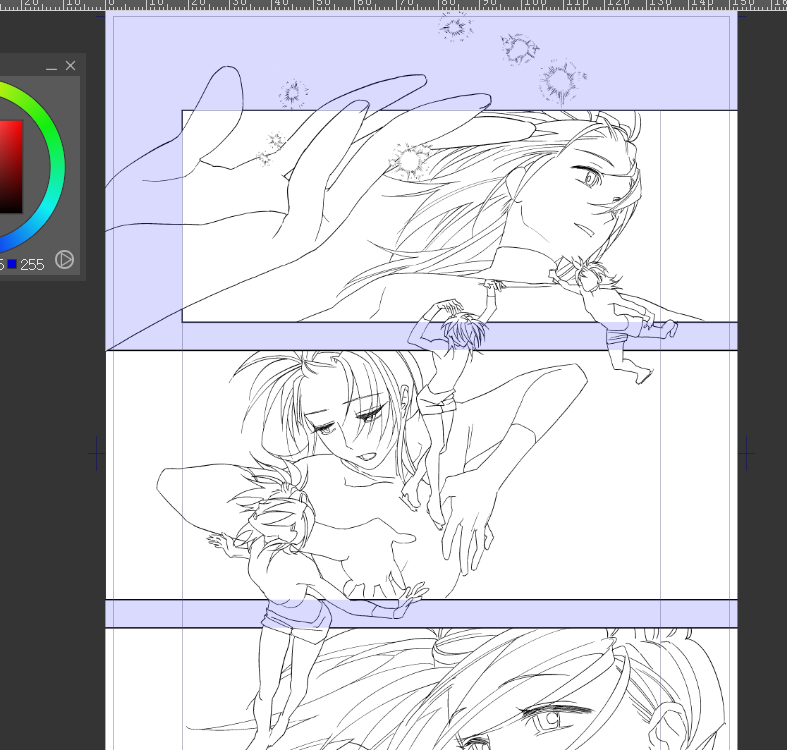Viewport: 787px width, 750px height.
Task: Click the round arrow button beside 255
Action: click(x=64, y=260)
